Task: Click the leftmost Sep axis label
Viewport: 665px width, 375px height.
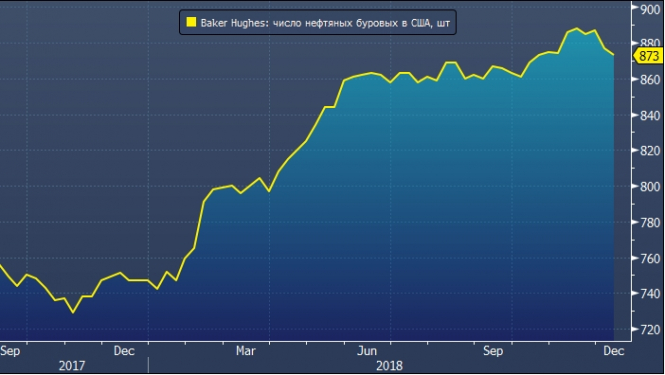Action: point(10,351)
